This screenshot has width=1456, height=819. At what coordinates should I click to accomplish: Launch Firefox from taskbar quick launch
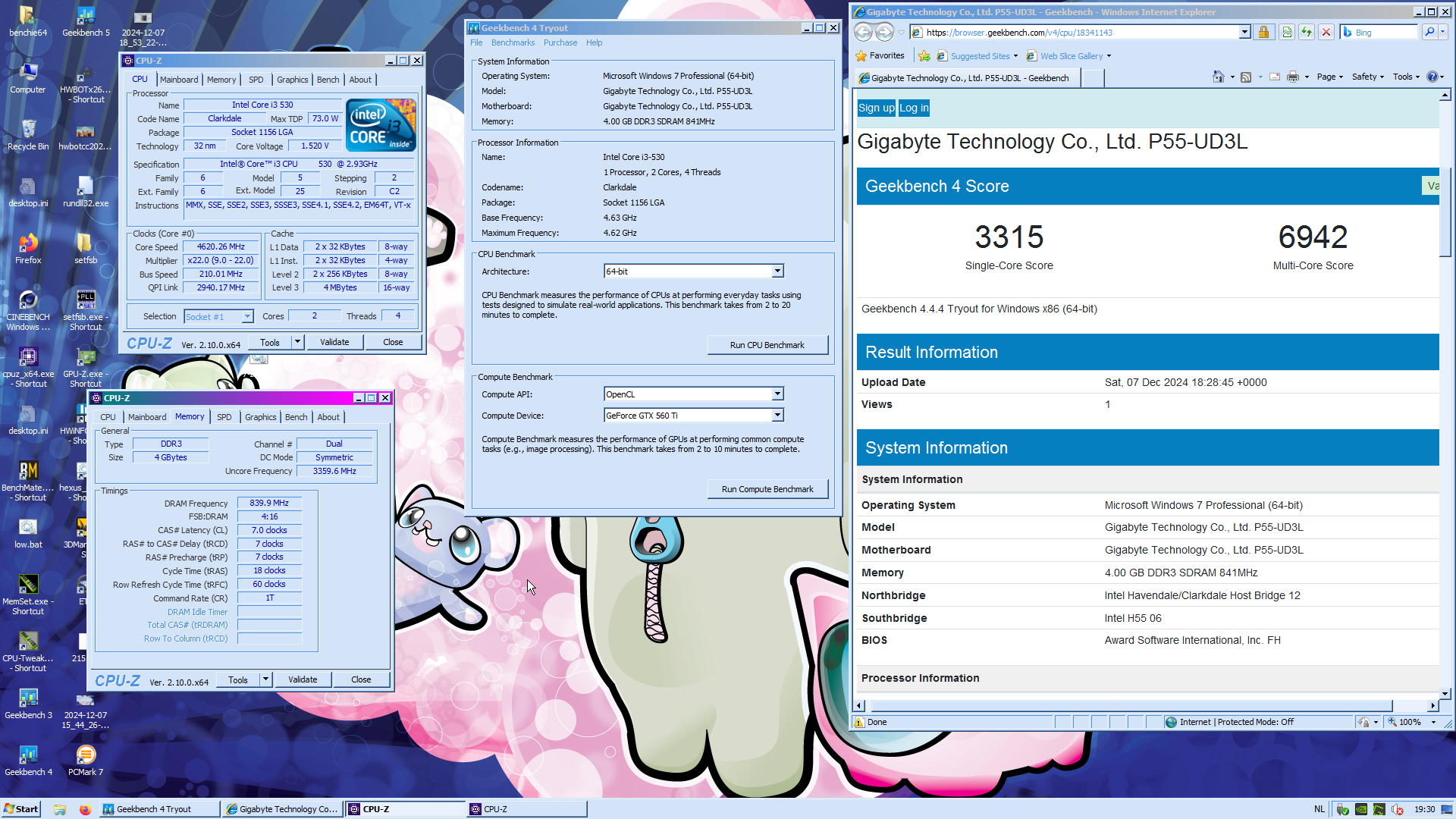click(85, 809)
